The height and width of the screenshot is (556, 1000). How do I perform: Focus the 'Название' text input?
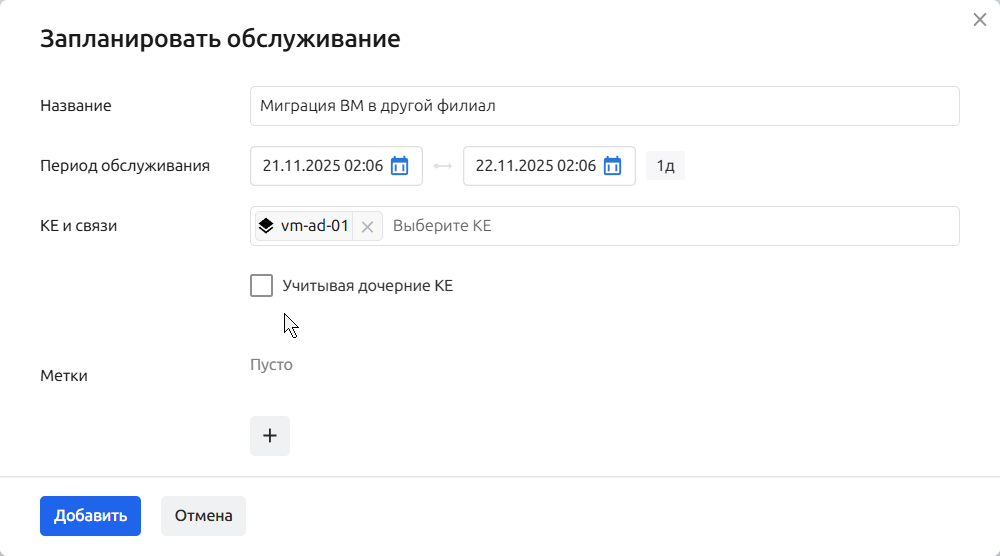pos(604,106)
